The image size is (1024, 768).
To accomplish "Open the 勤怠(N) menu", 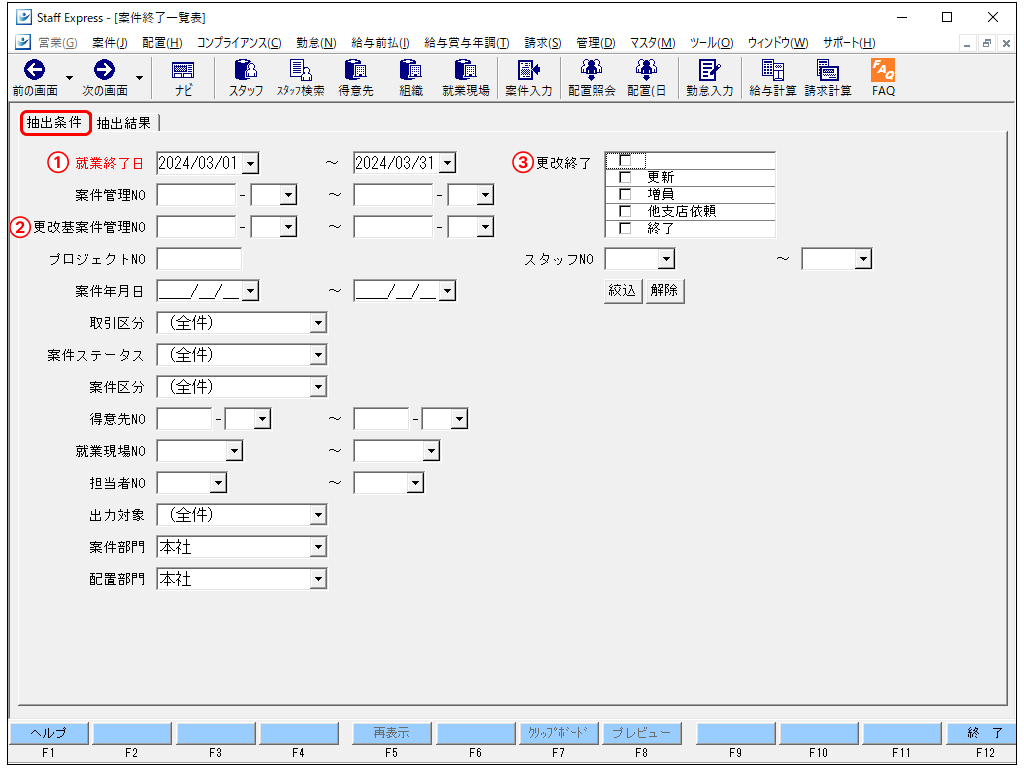I will click(316, 43).
